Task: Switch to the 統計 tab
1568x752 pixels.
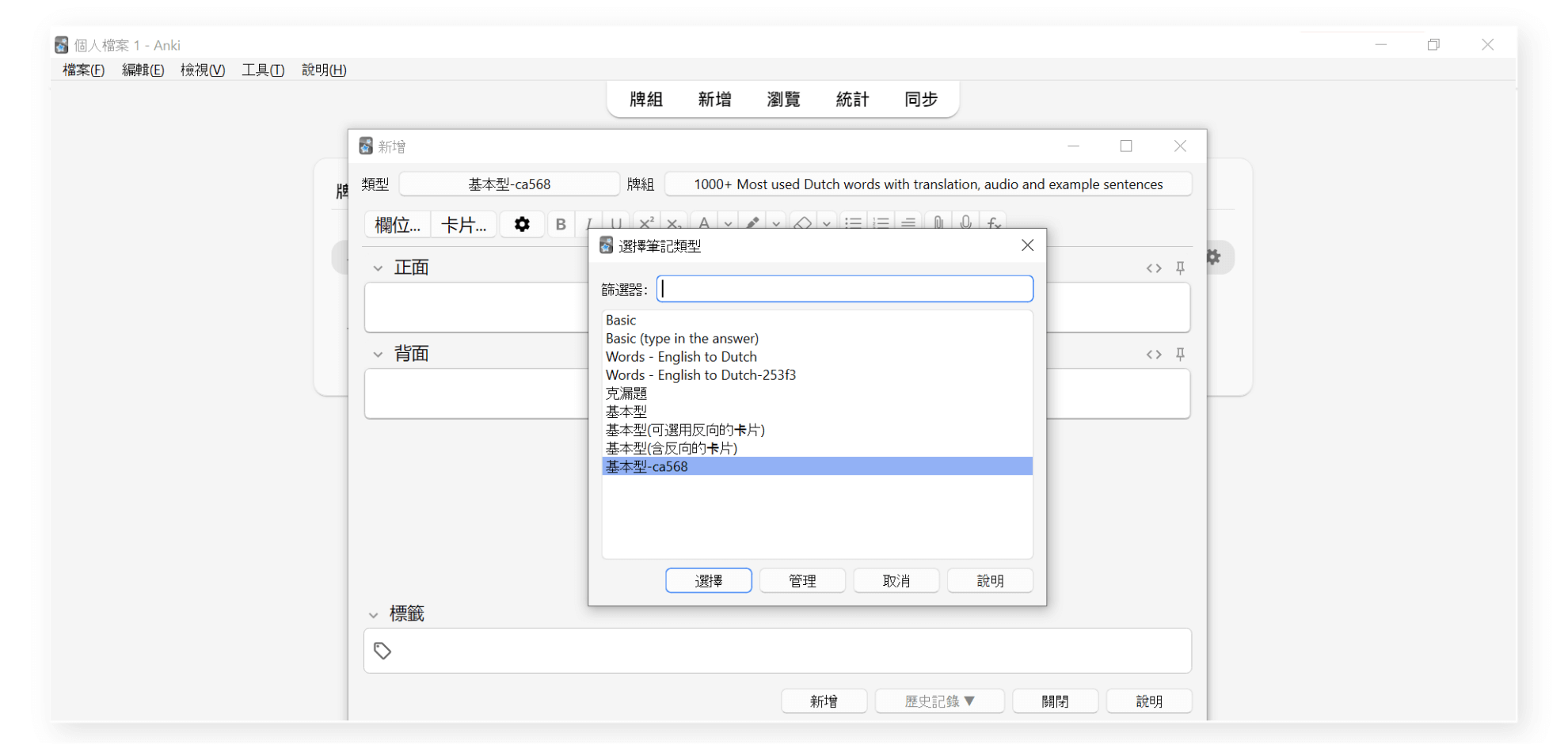Action: coord(852,100)
